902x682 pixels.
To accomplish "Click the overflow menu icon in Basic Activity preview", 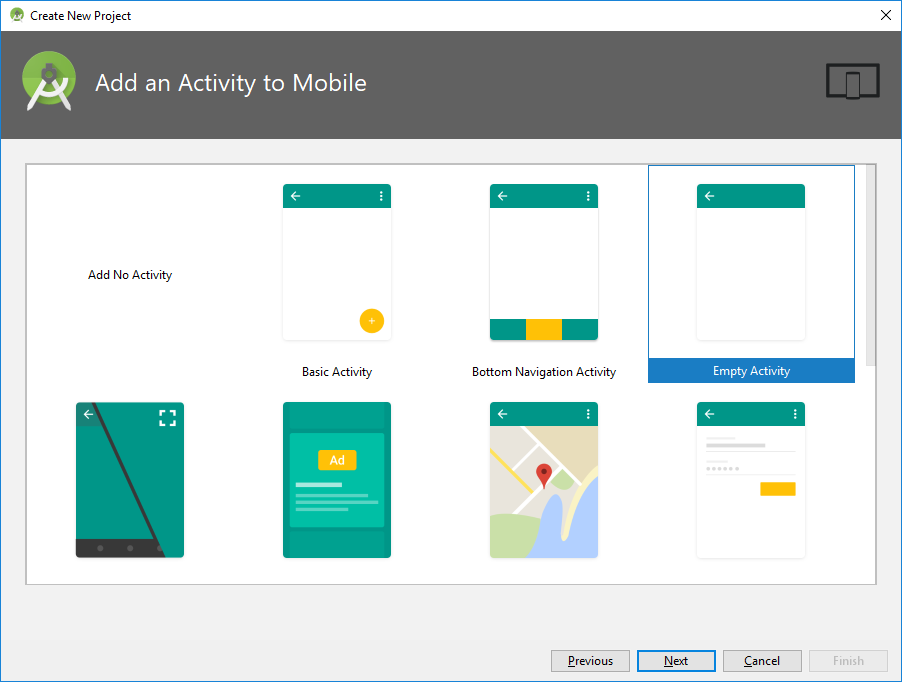I will pos(380,196).
